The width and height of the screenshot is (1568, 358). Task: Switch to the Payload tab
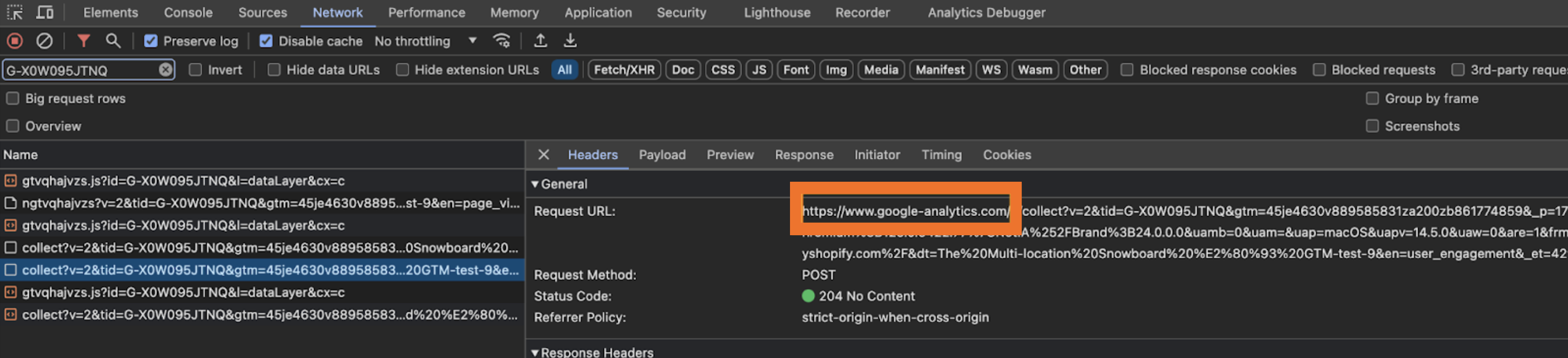click(662, 154)
